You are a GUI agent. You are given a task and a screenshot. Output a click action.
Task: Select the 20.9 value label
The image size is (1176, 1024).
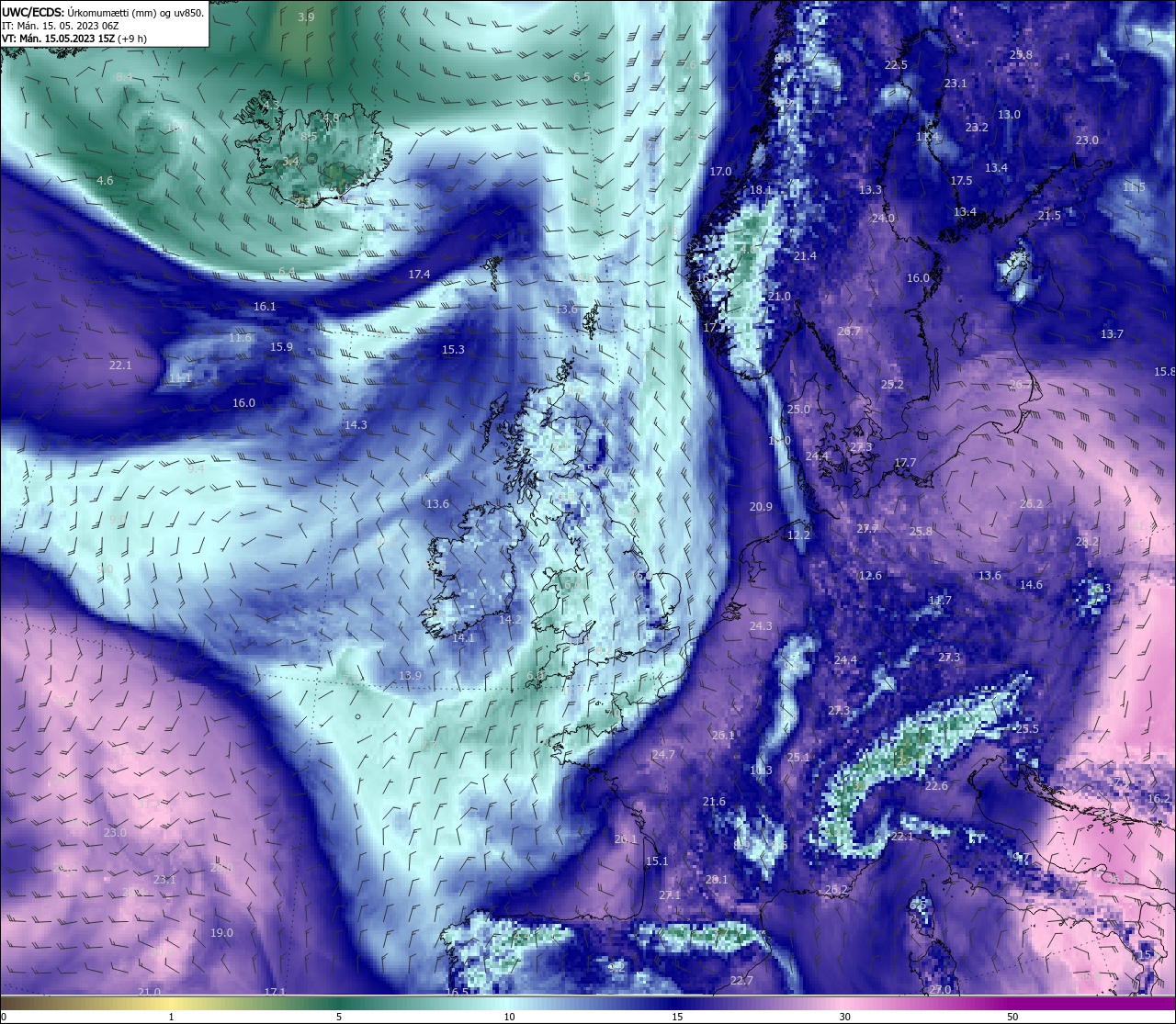tap(761, 507)
